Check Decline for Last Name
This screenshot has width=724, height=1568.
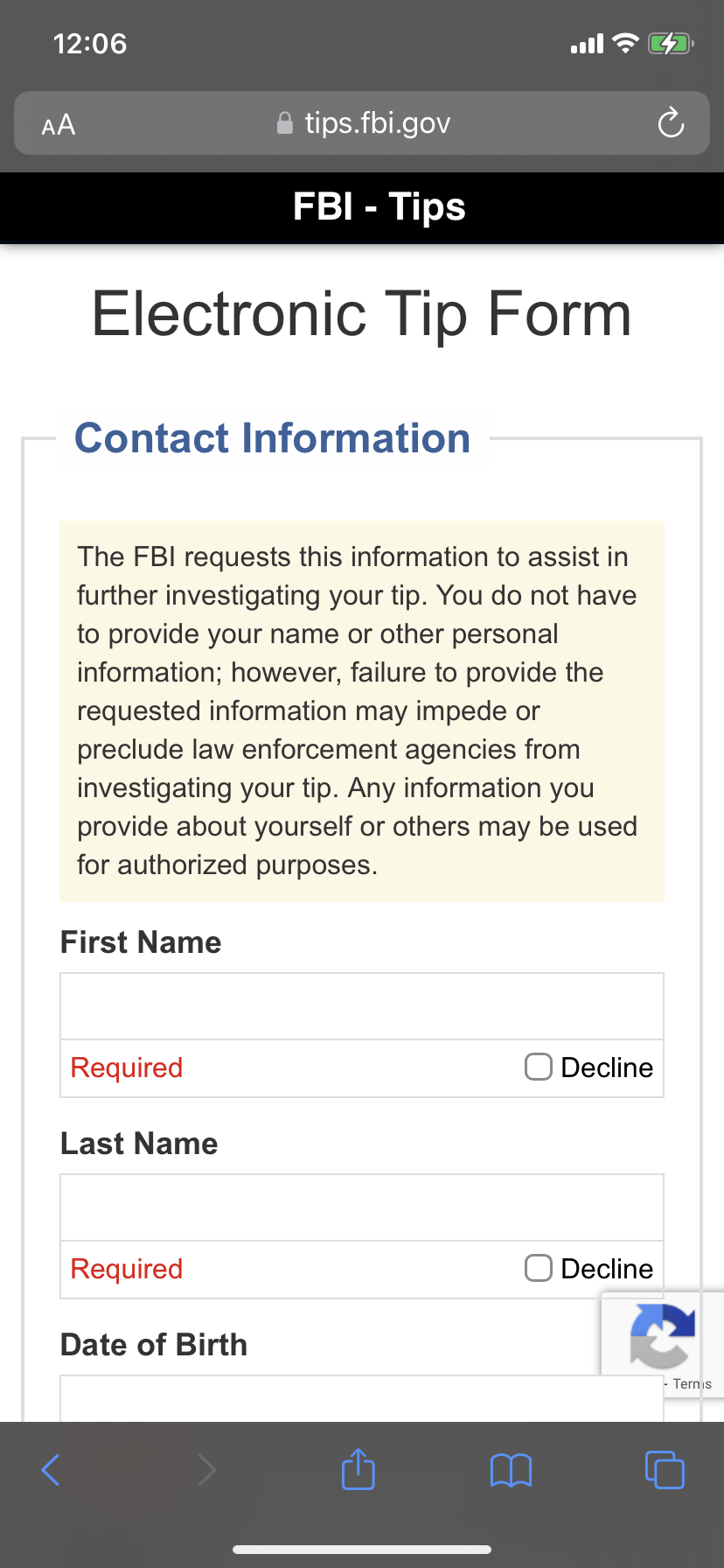pyautogui.click(x=539, y=1268)
